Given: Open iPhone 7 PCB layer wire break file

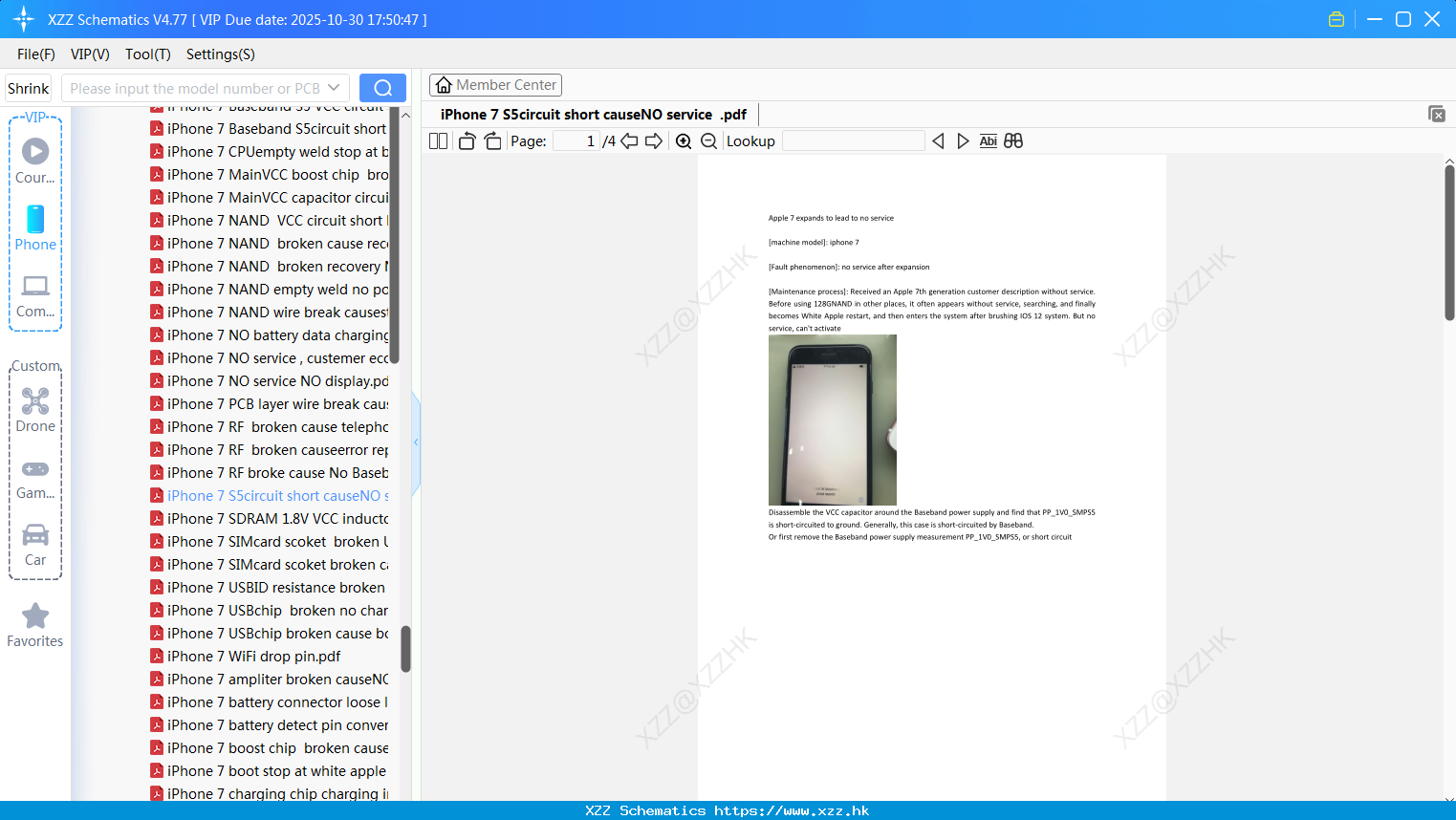Looking at the screenshot, I should [270, 404].
